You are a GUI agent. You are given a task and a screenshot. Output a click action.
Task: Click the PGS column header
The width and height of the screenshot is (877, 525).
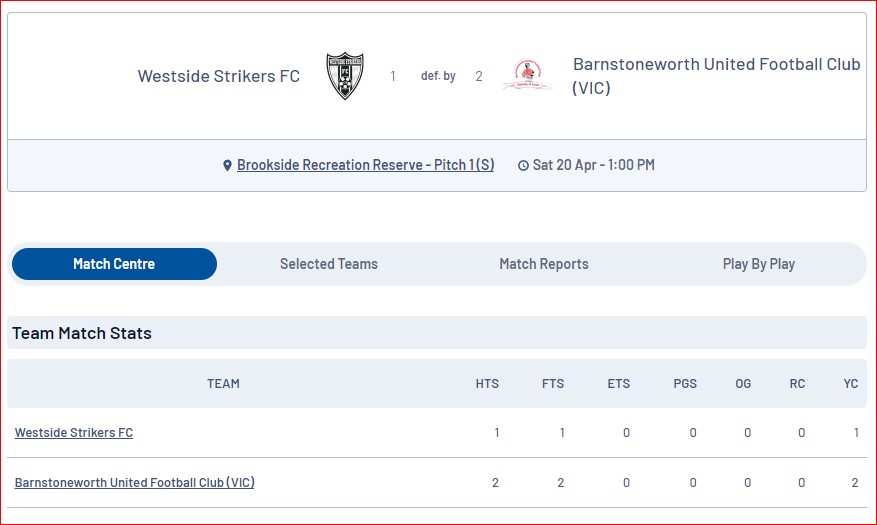click(x=685, y=384)
